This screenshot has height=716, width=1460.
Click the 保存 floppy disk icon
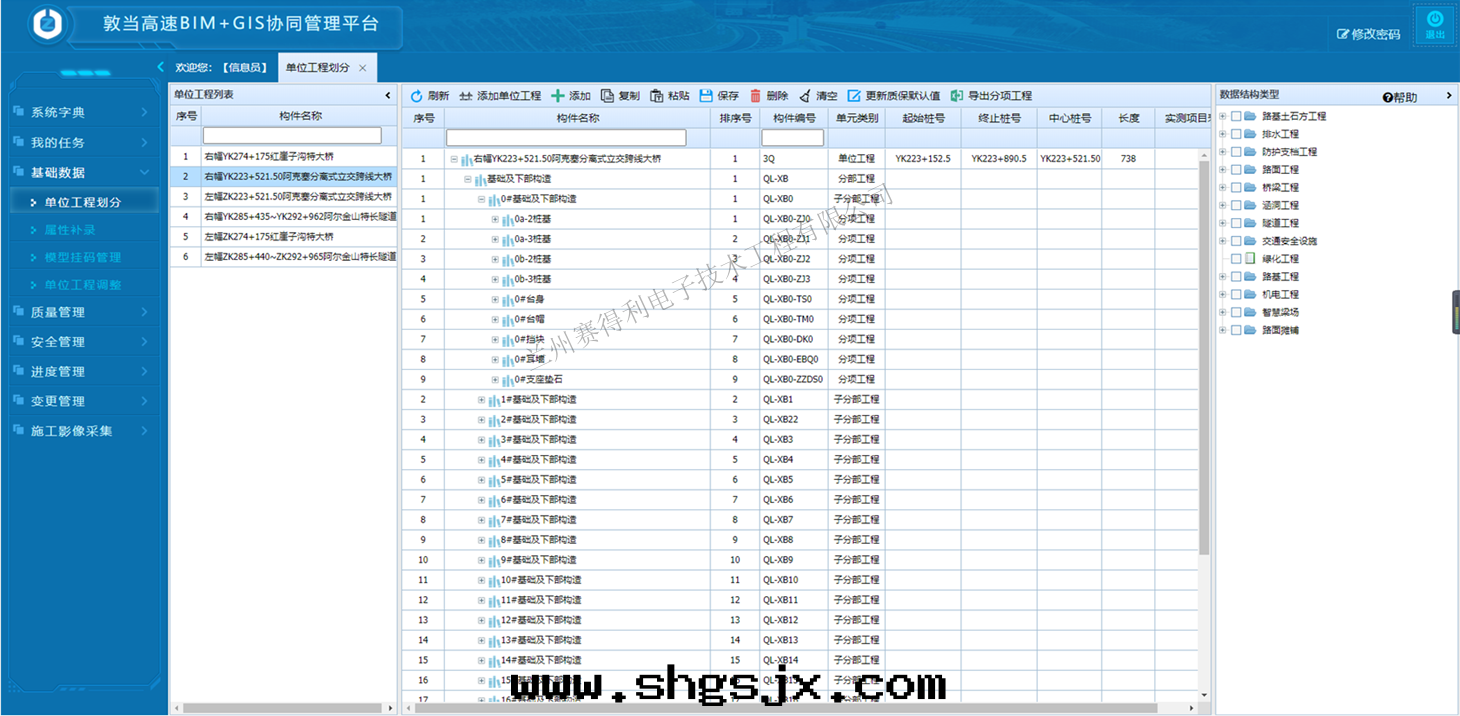(x=706, y=96)
